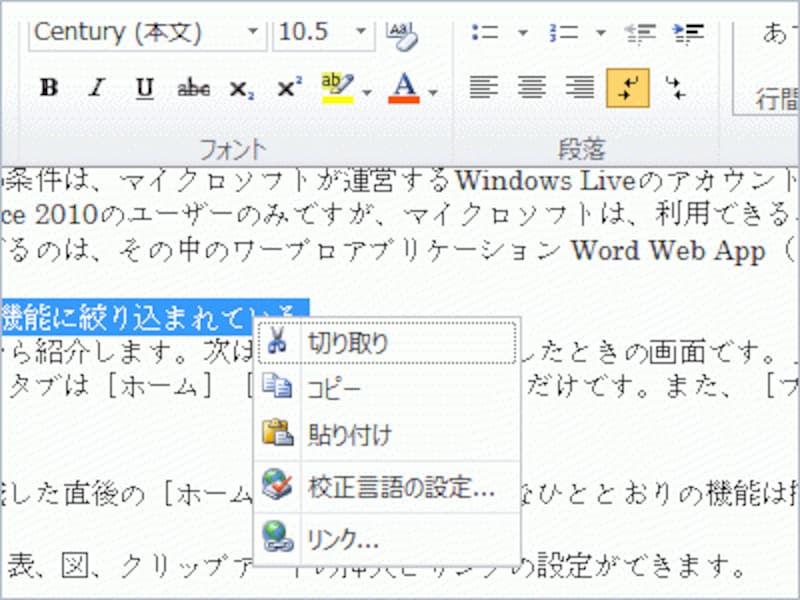Screen dimensions: 800x600
Task: Open bullet list style dropdown
Action: tap(523, 33)
